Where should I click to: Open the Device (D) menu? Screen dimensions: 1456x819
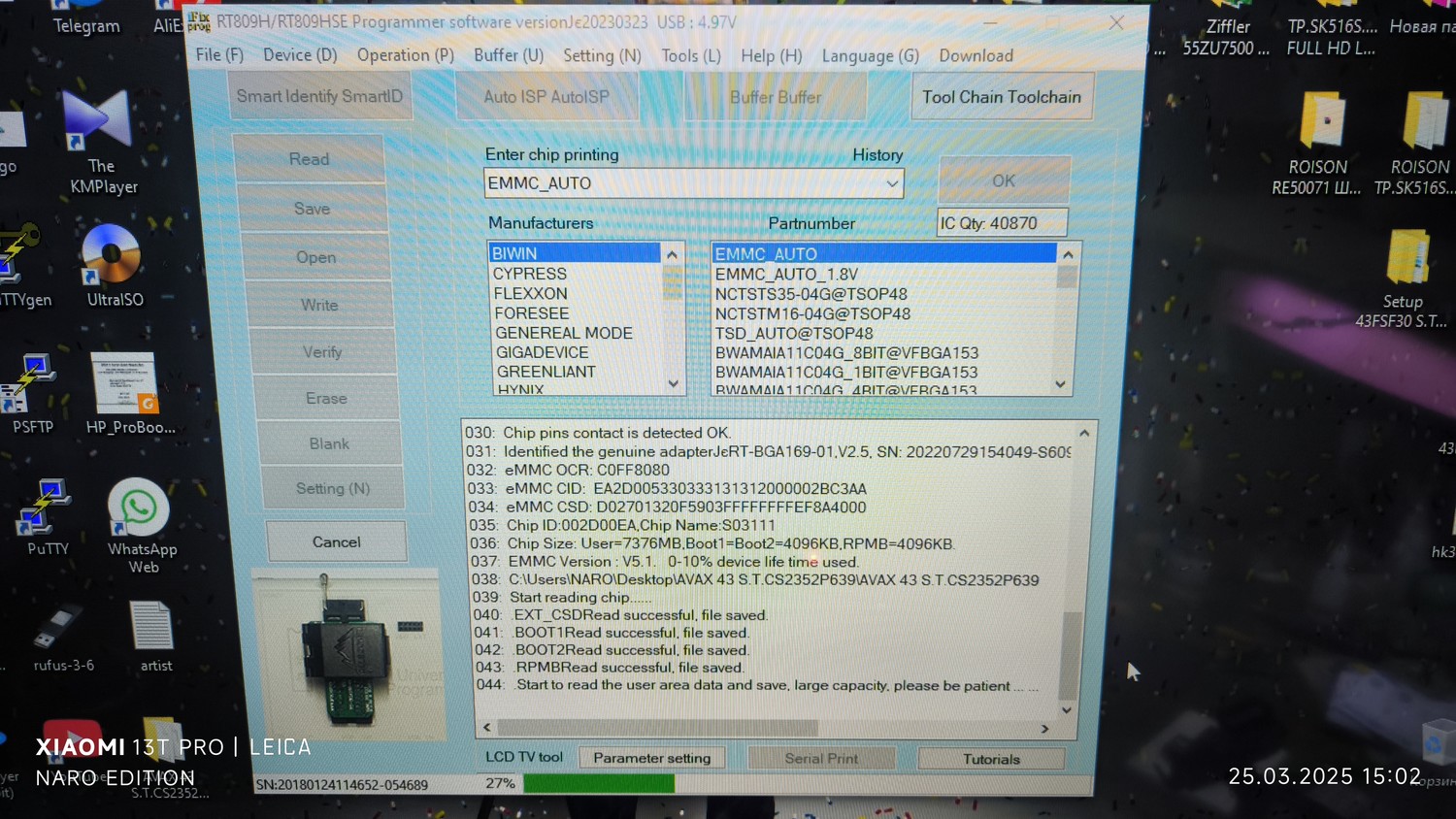pos(300,54)
